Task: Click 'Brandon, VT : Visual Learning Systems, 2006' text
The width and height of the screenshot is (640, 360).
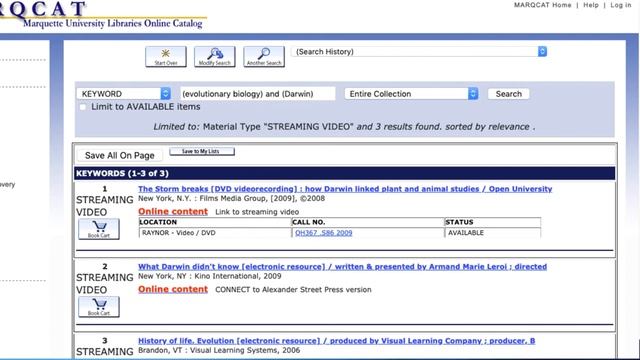Action: pos(219,350)
